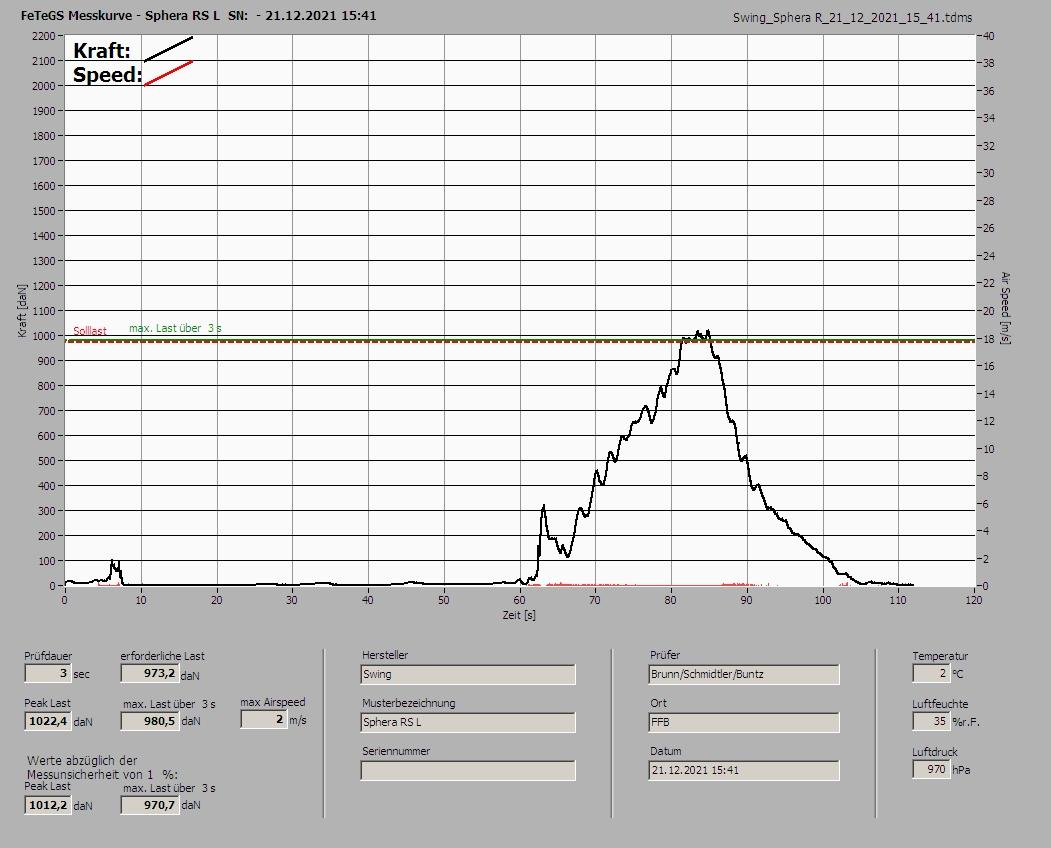Screen dimensions: 1051x848
Task: Click the Zeit [s] axis label
Action: pos(519,615)
